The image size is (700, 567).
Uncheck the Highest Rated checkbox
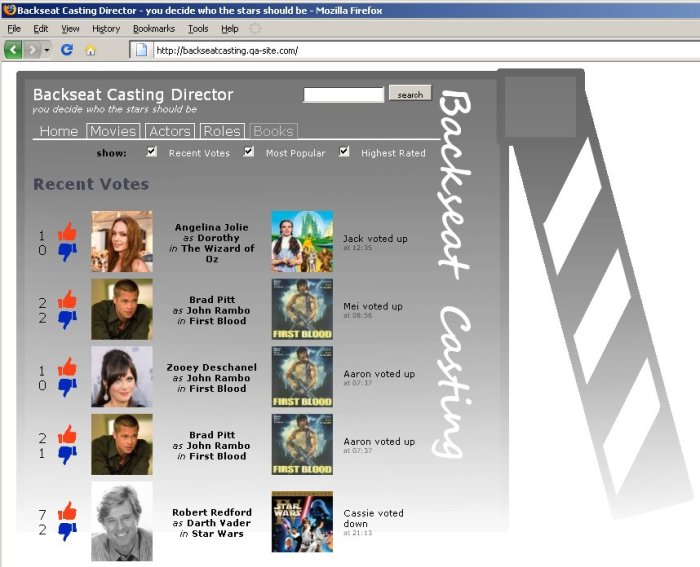344,151
